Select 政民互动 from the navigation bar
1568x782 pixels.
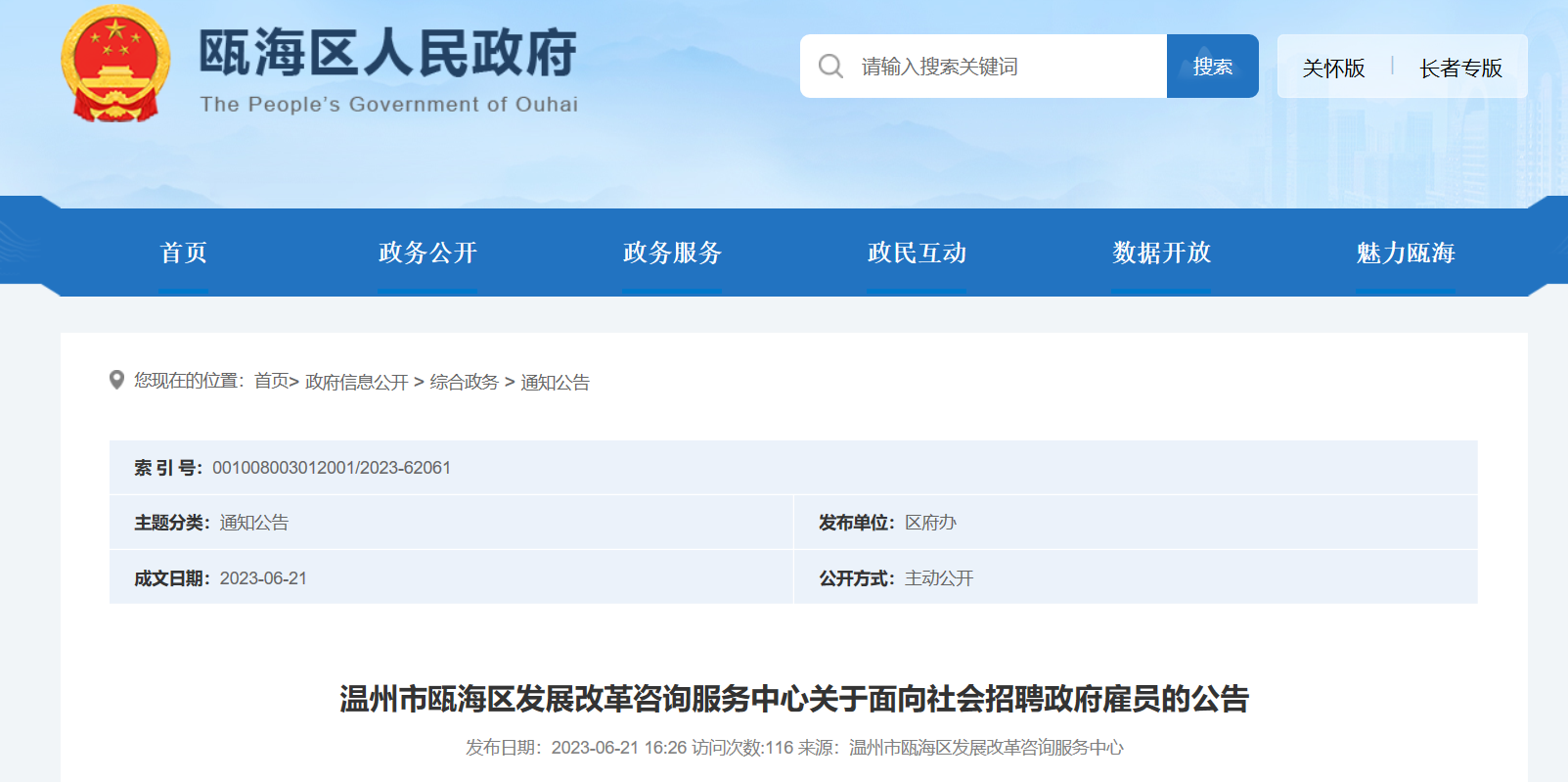click(x=917, y=253)
